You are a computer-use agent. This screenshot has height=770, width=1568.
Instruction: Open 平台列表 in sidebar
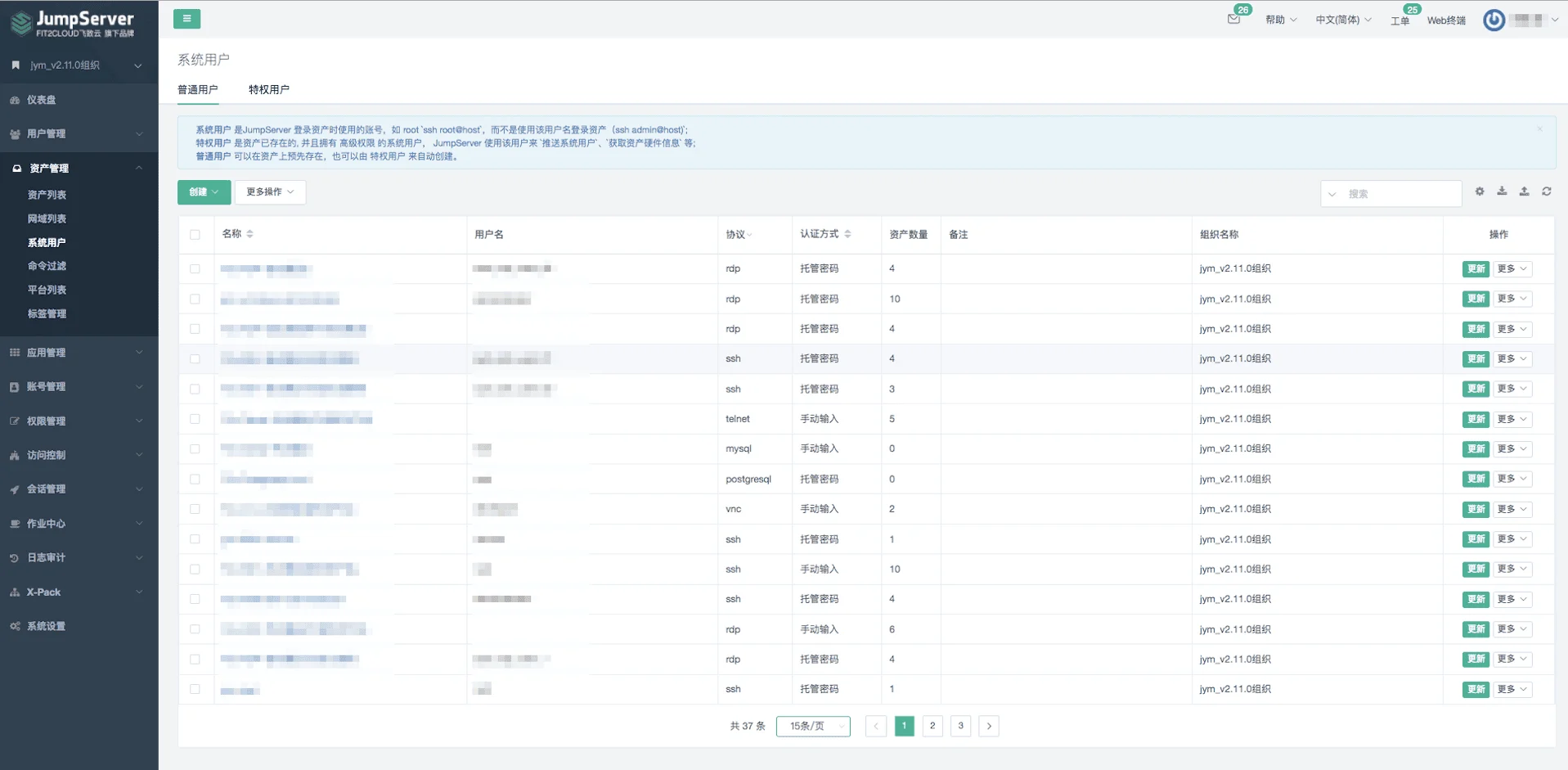pos(47,290)
